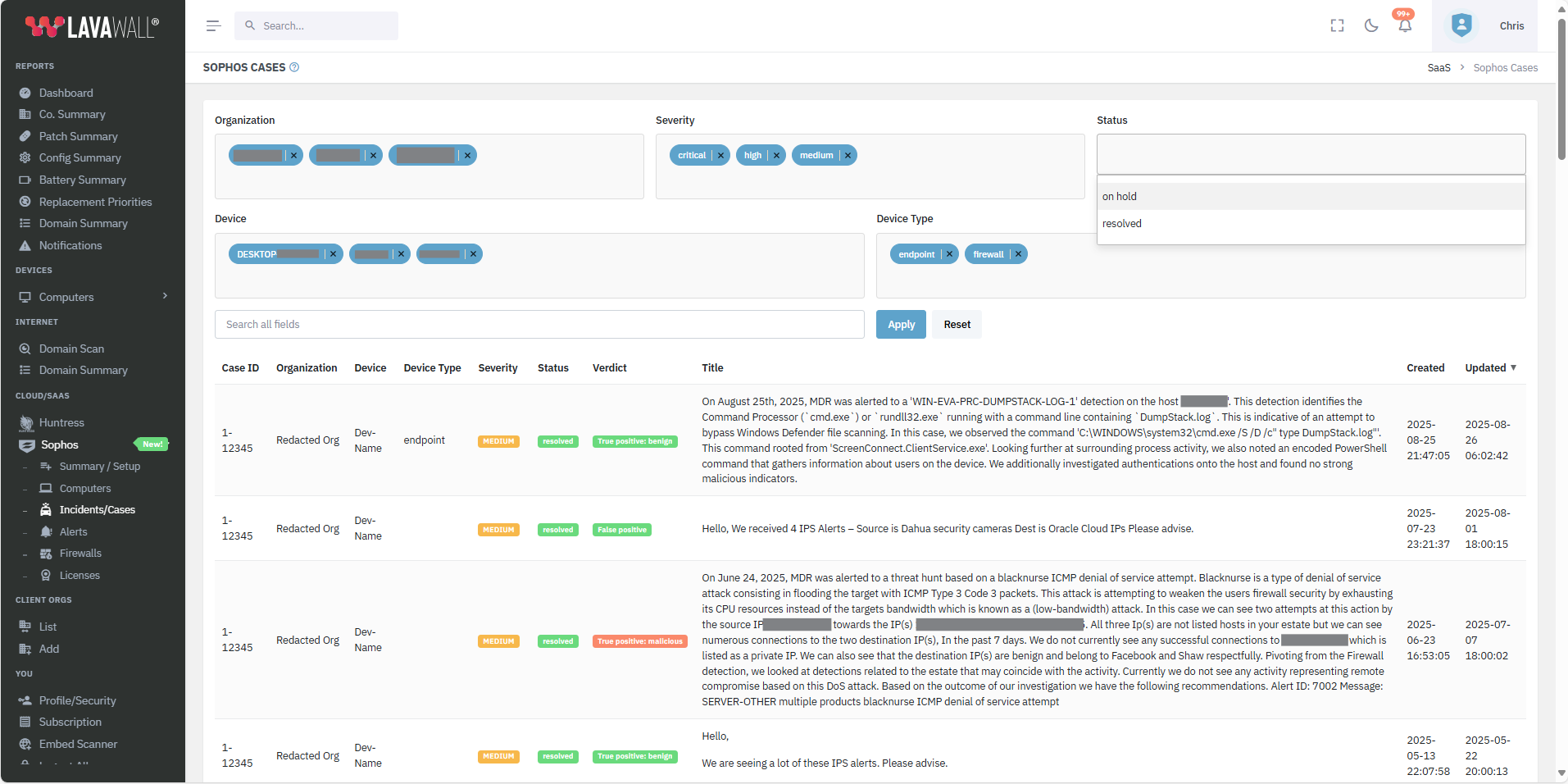The height and width of the screenshot is (784, 1568).
Task: Expand the Computers section in Devices
Action: click(x=165, y=297)
